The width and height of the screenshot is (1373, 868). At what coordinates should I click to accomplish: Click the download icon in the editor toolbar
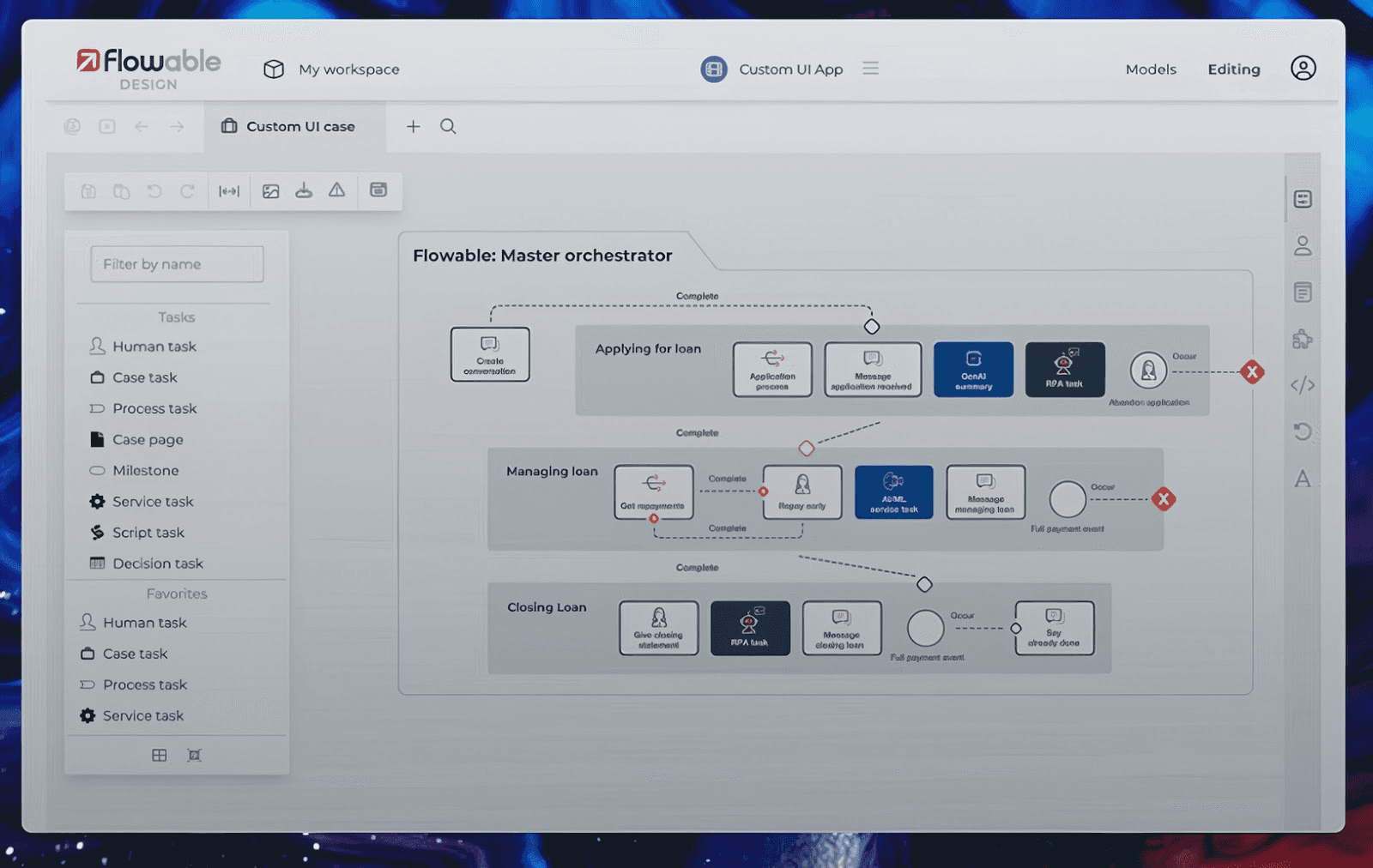(x=304, y=190)
